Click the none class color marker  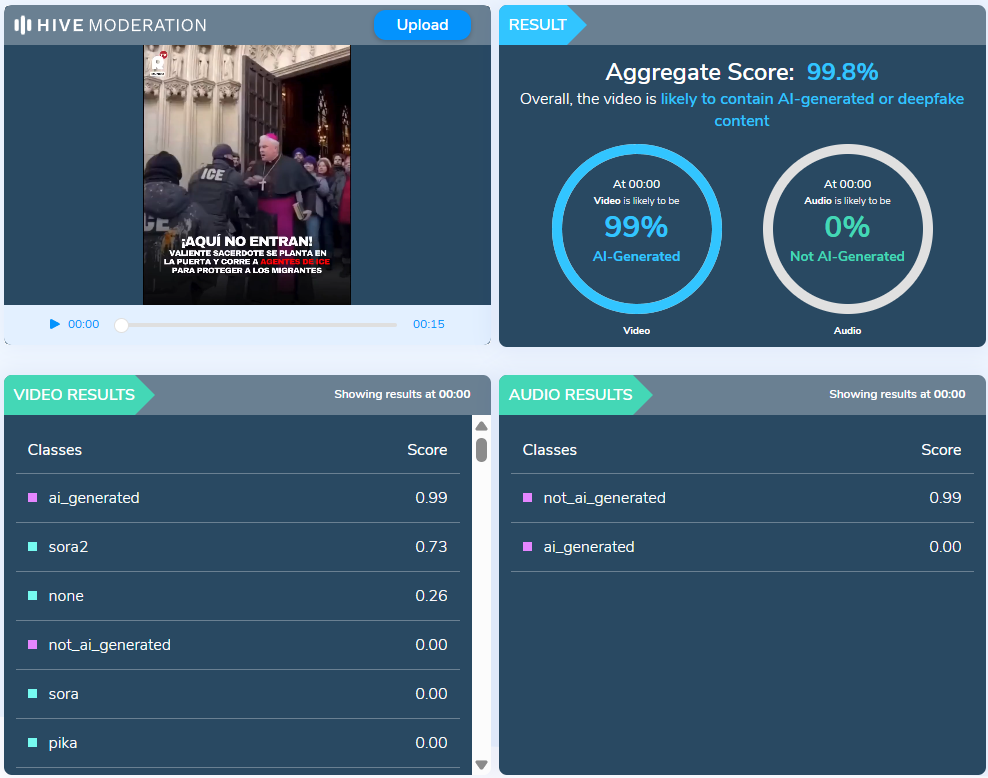click(x=33, y=596)
